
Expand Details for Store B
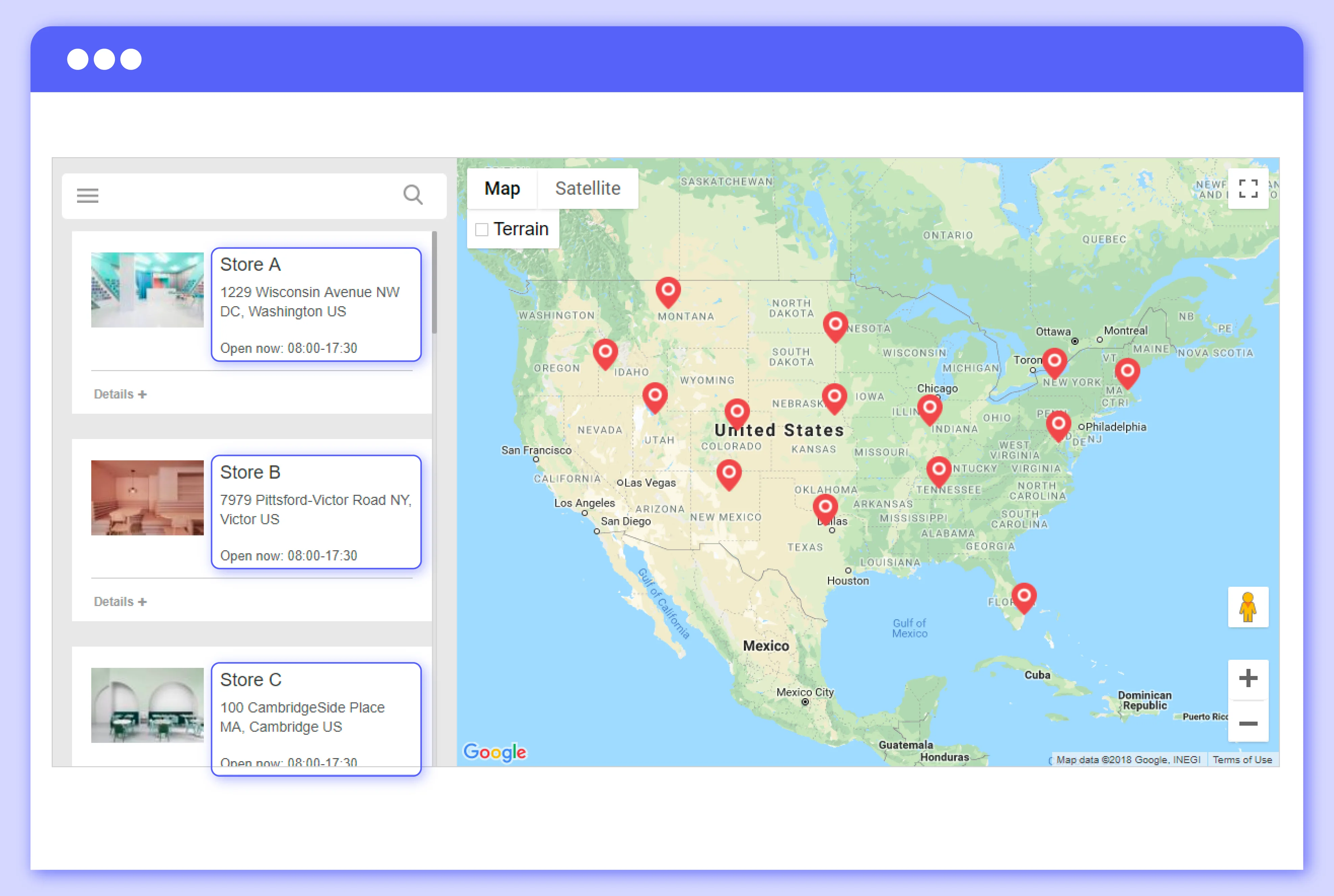pyautogui.click(x=119, y=601)
